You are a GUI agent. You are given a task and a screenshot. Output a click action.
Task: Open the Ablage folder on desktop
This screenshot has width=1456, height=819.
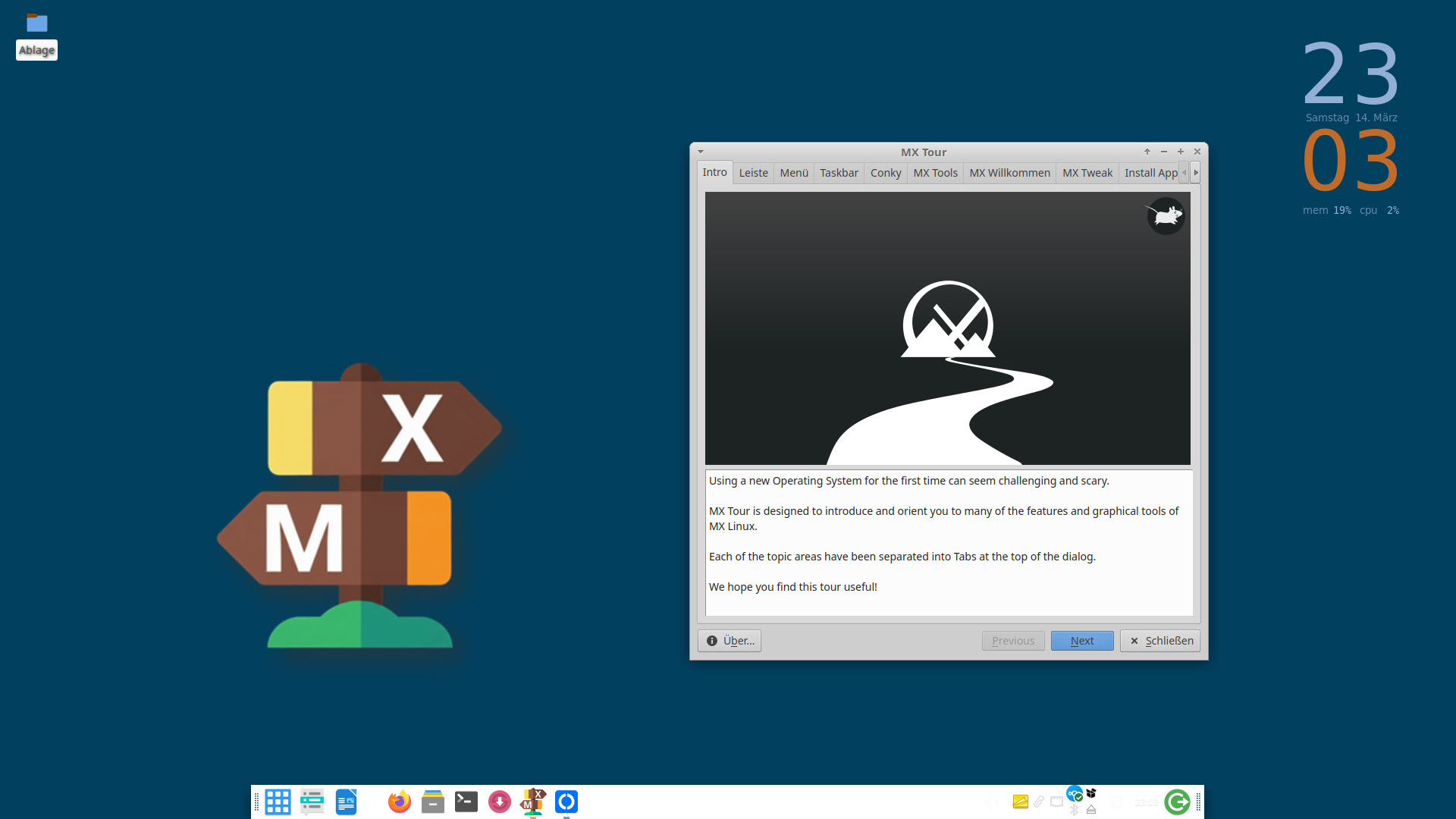point(36,24)
